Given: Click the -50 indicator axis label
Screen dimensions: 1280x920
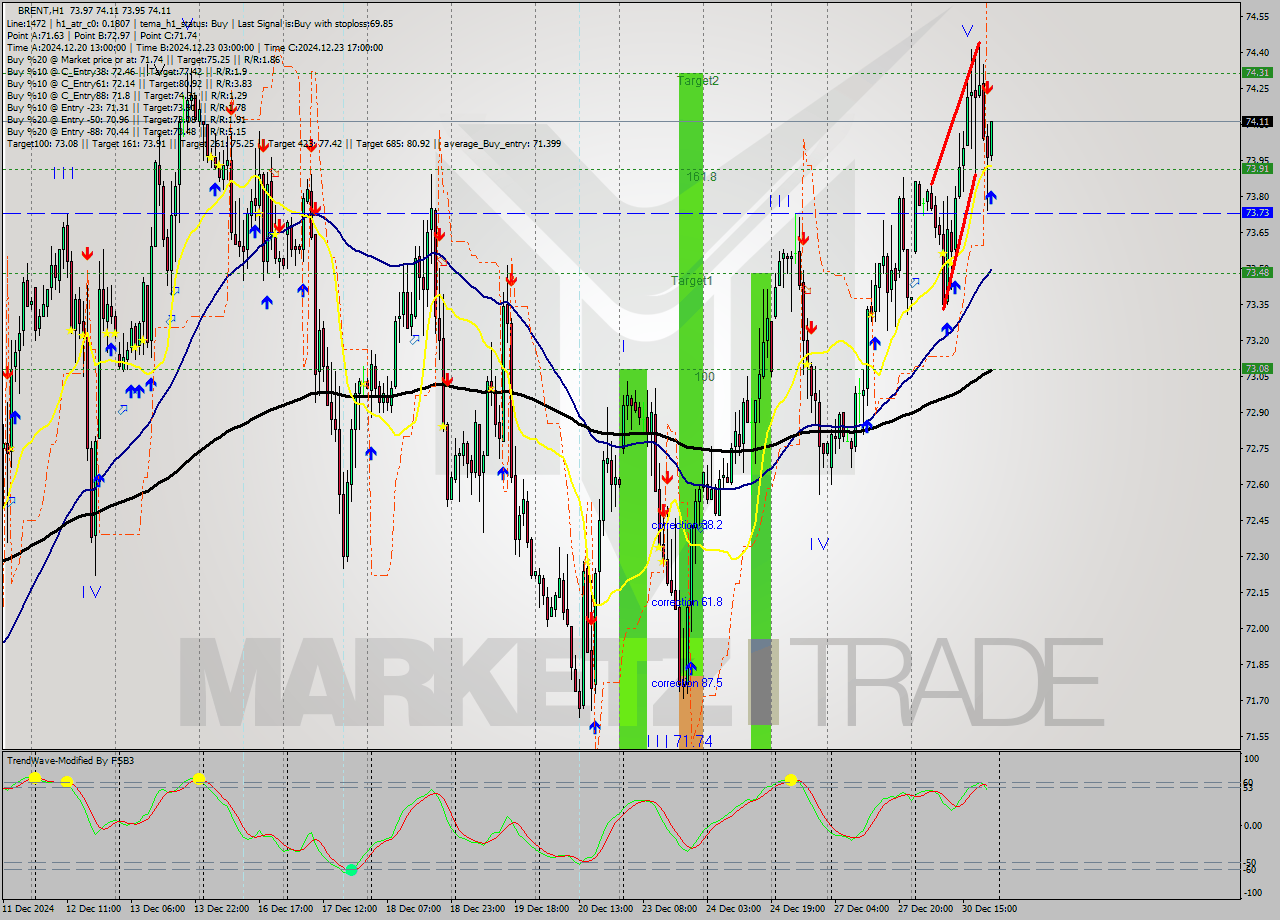Looking at the screenshot, I should tap(1250, 862).
